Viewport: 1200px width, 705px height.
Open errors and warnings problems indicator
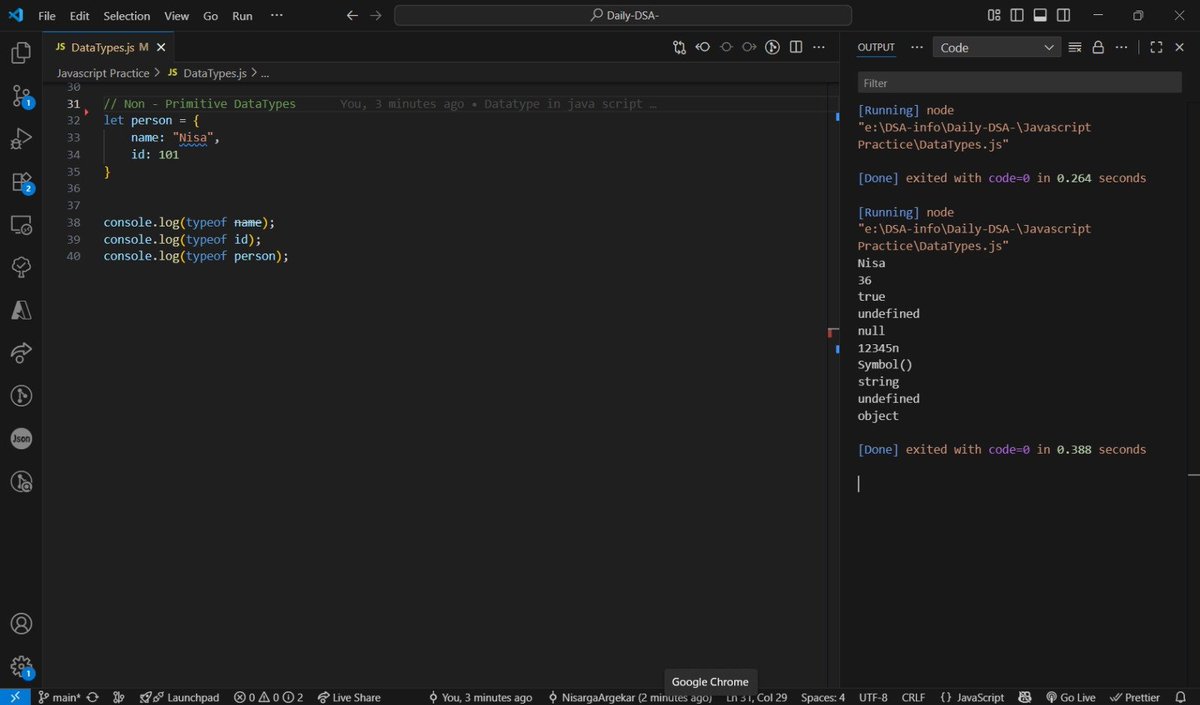point(268,697)
